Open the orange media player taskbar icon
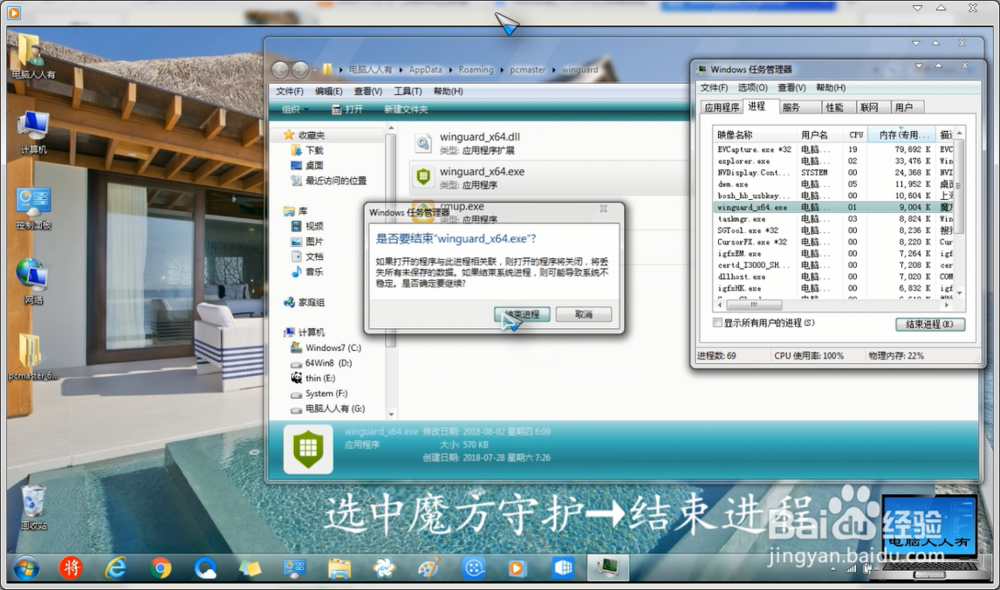Screen dimensions: 1000x590 (517, 568)
